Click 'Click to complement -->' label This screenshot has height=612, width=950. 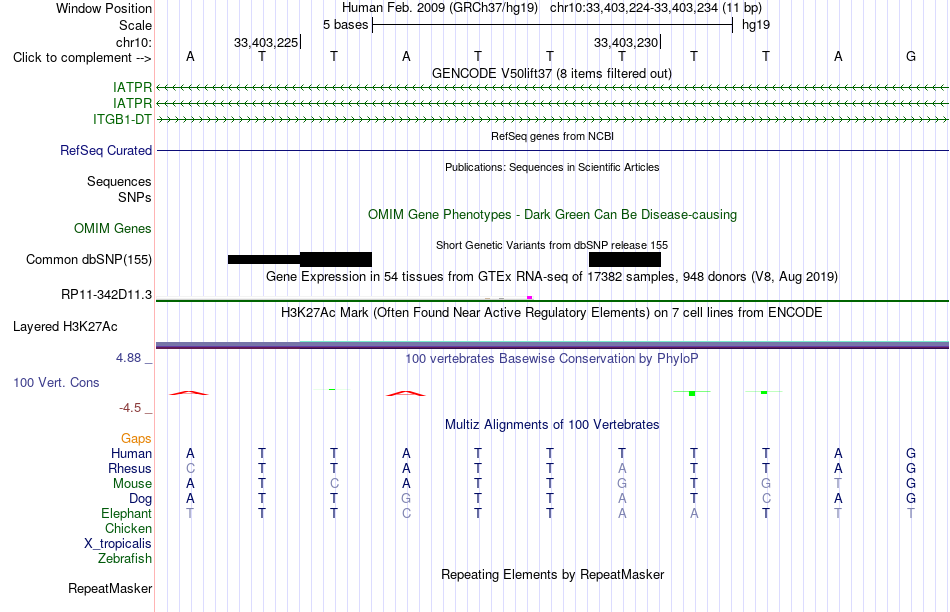click(x=82, y=58)
